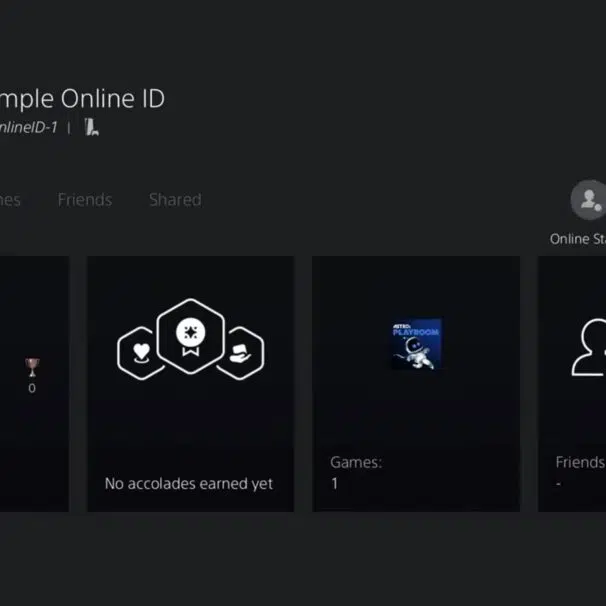Click the bronze trophy cup icon
Screen dimensions: 606x606
point(32,367)
